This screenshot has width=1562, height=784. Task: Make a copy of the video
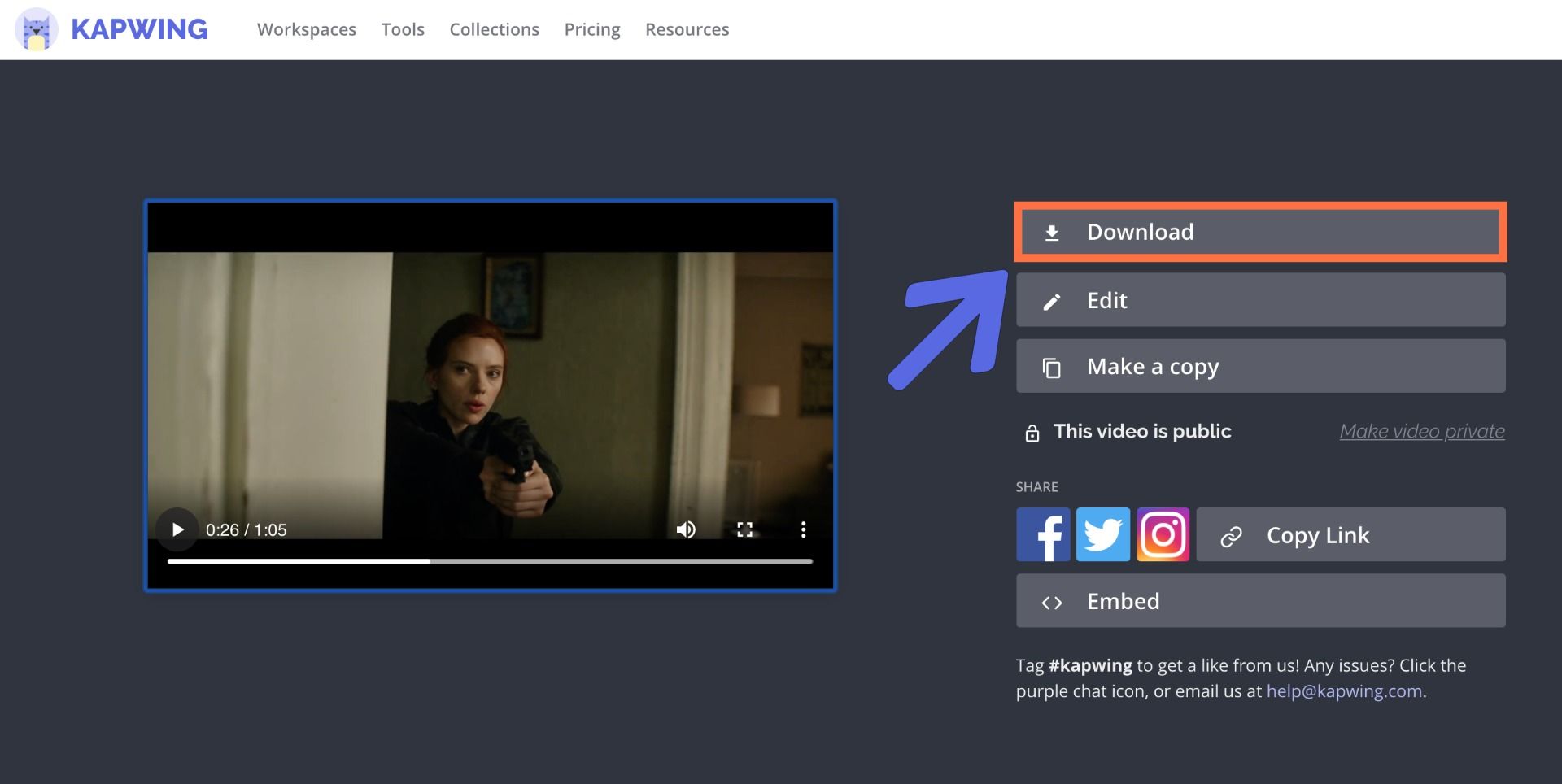point(1259,367)
